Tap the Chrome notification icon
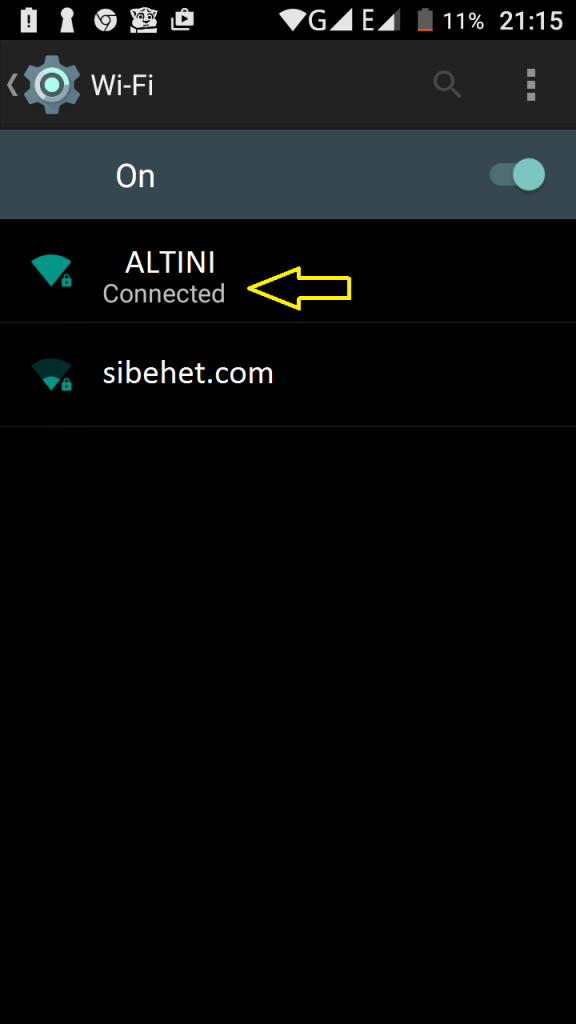This screenshot has width=576, height=1024. tap(105, 21)
